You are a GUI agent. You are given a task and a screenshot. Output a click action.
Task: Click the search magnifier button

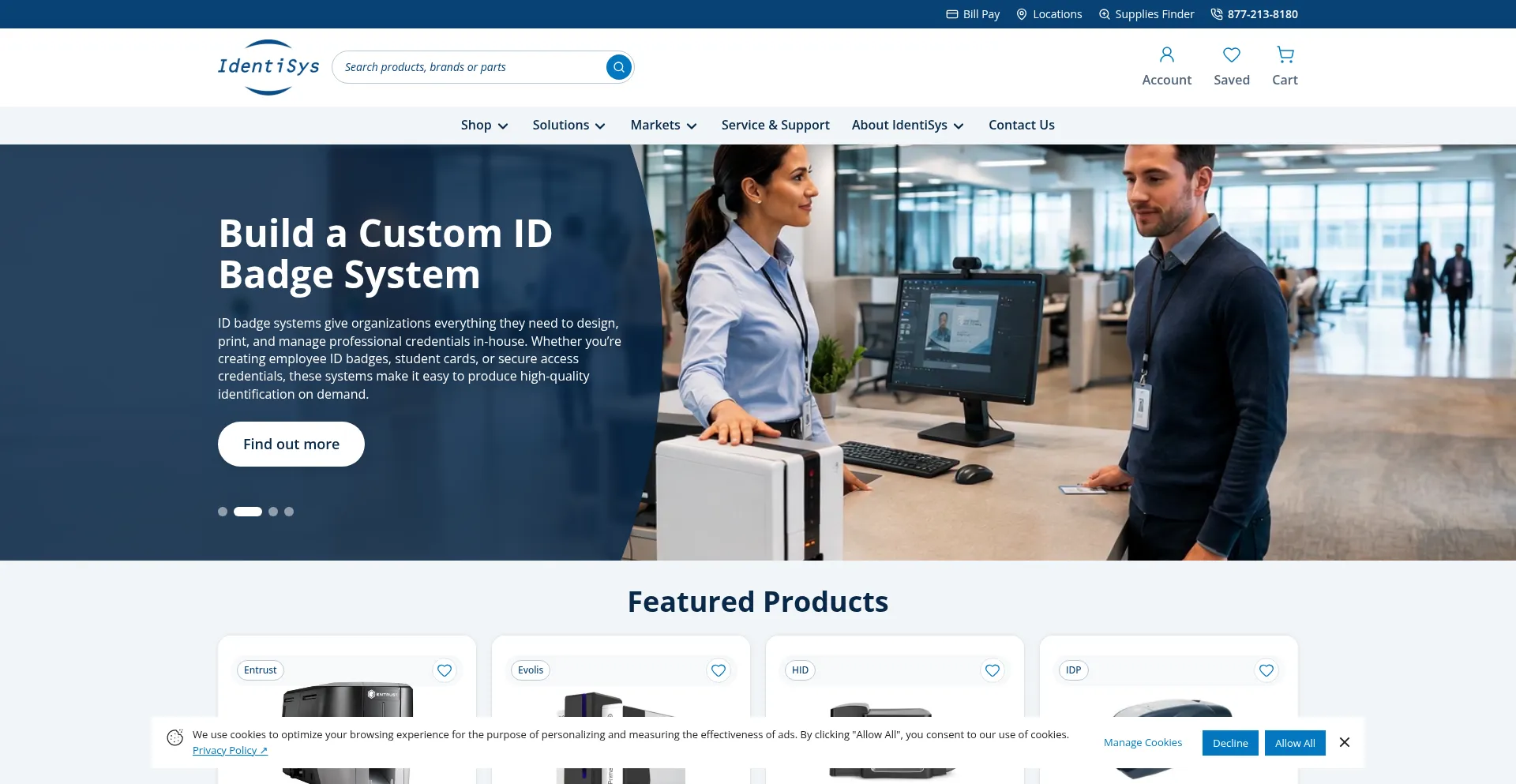click(x=619, y=67)
